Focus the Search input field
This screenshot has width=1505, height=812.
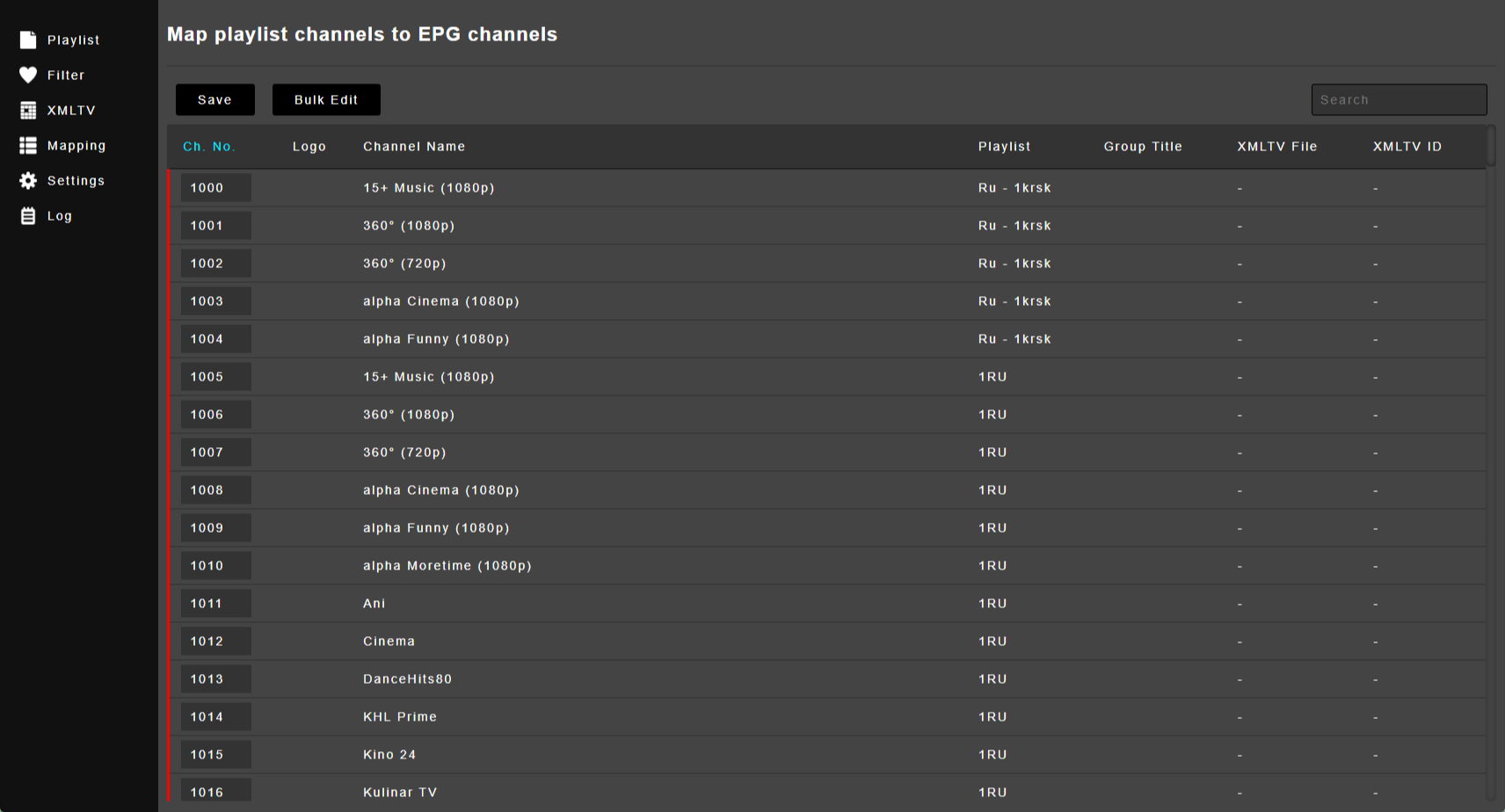pyautogui.click(x=1398, y=100)
